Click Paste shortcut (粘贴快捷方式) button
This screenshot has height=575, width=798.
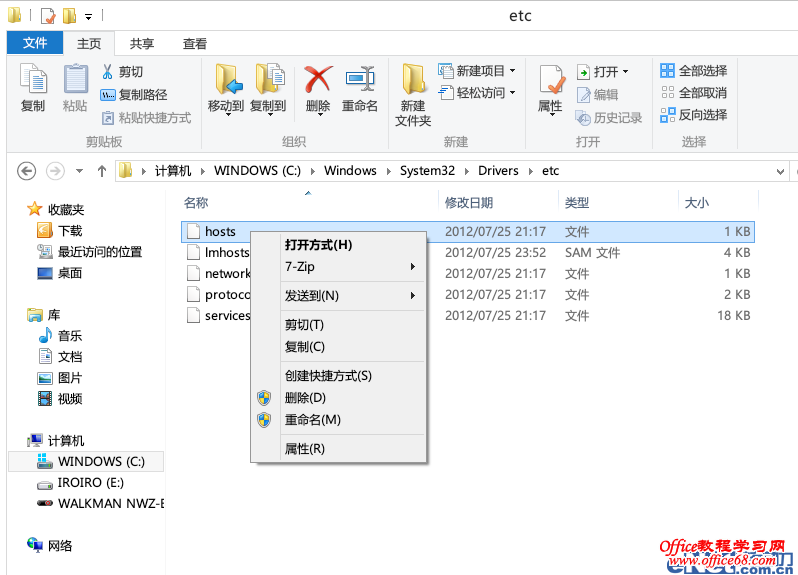coord(146,118)
